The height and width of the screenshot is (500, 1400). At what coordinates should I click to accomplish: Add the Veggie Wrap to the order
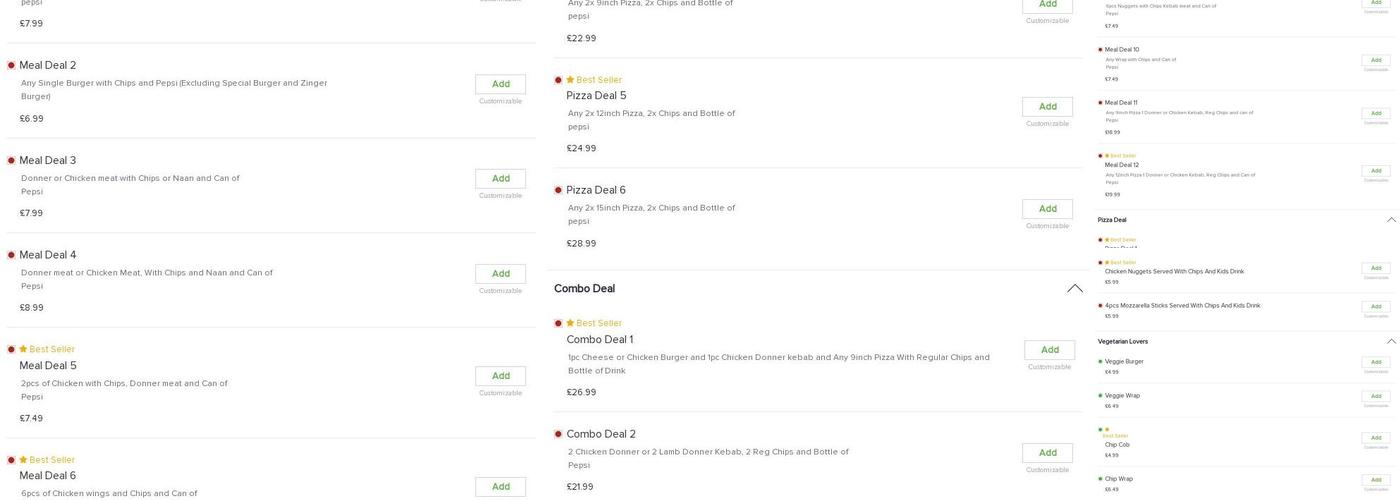pyautogui.click(x=1375, y=397)
